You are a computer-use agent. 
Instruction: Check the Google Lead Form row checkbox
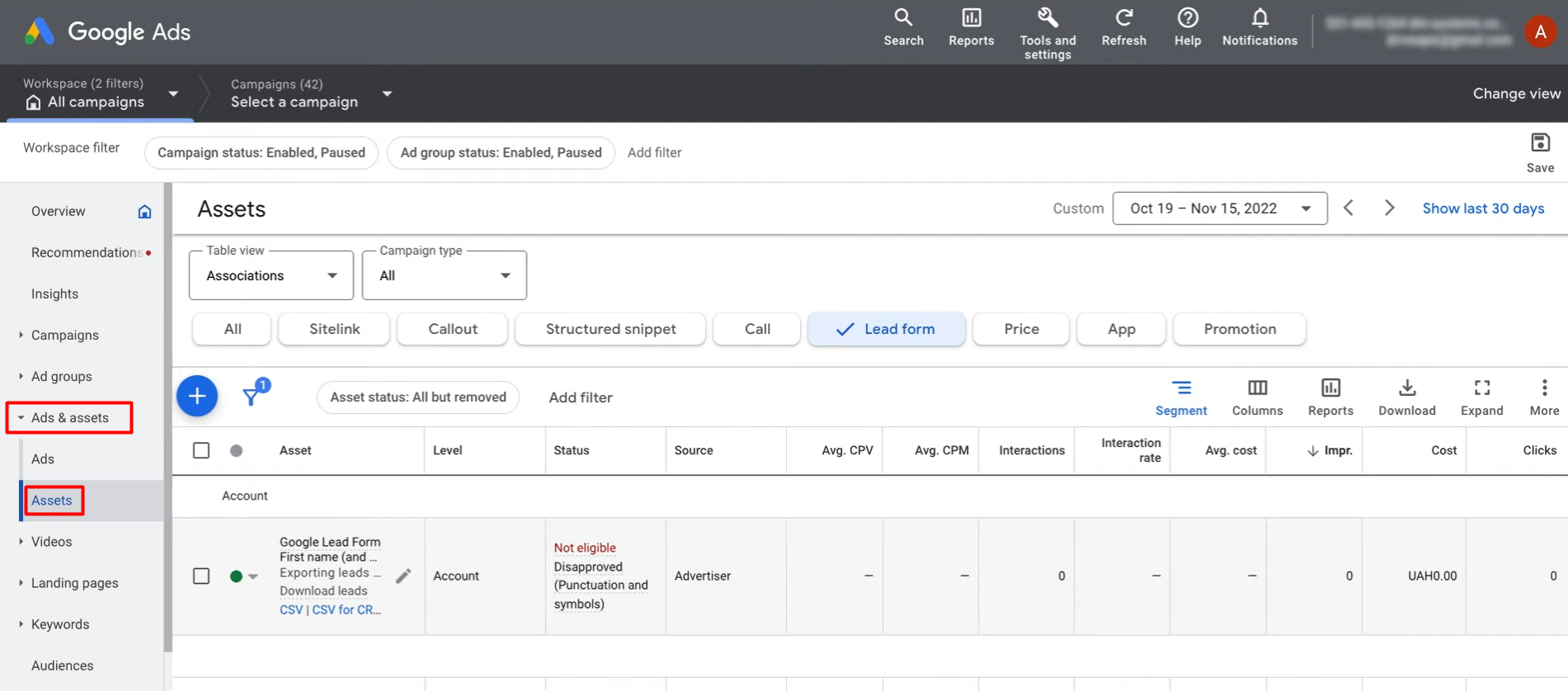click(x=201, y=576)
